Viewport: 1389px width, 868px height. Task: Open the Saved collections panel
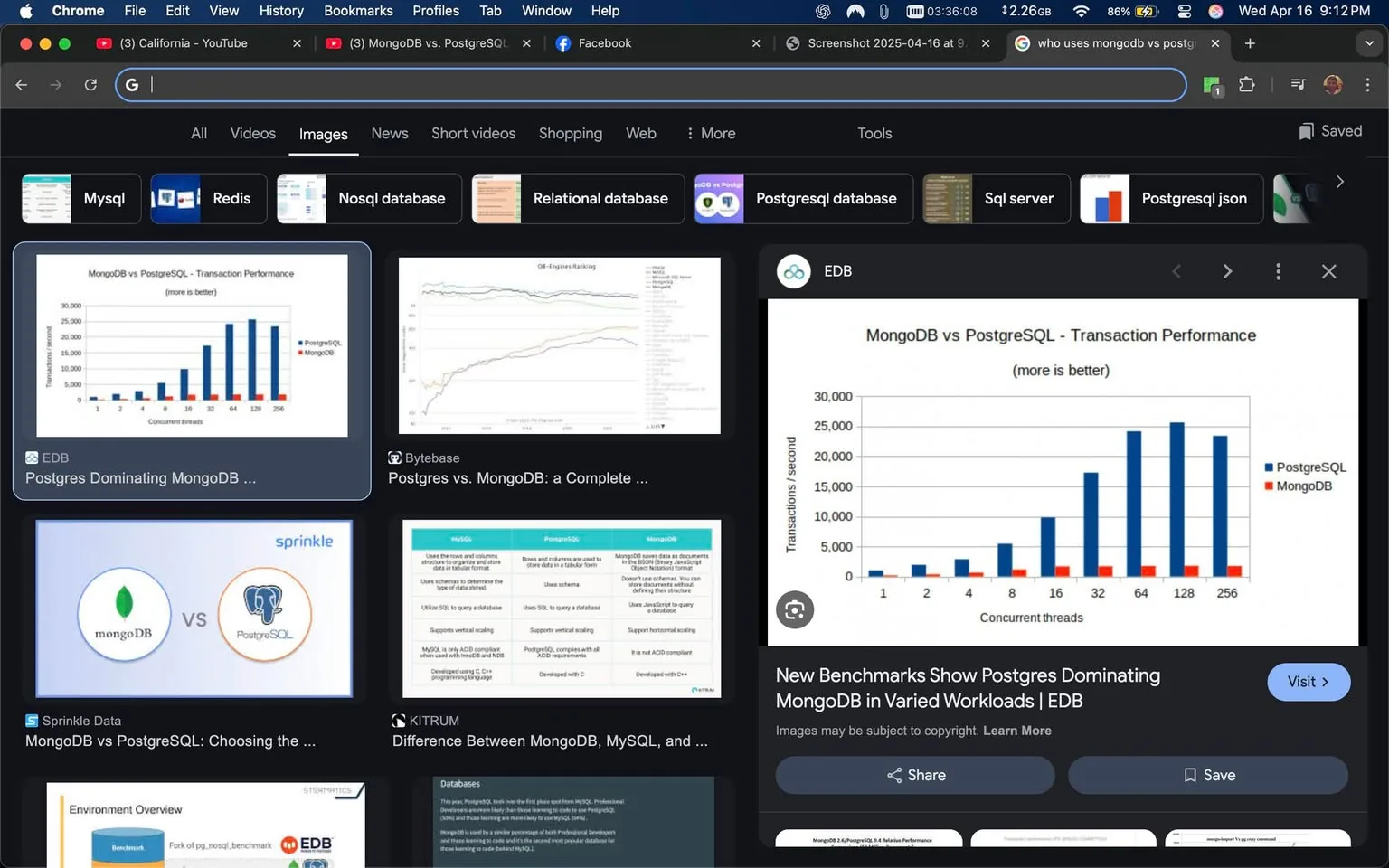pos(1329,131)
